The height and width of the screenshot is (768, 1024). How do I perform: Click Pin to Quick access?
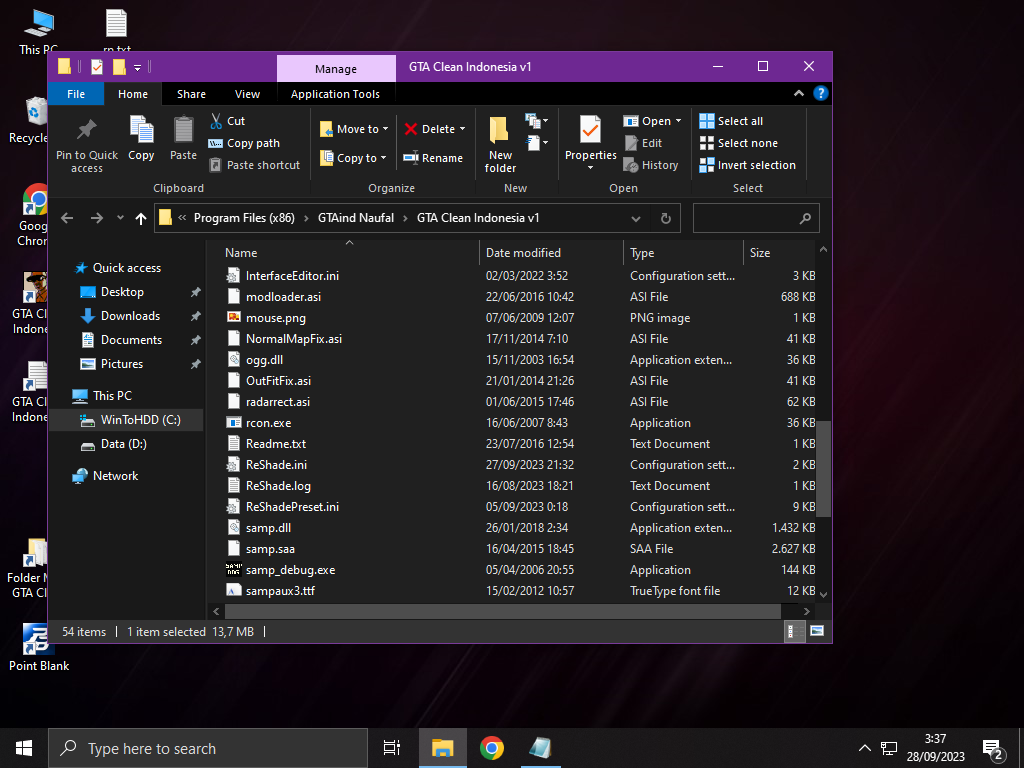(x=87, y=146)
